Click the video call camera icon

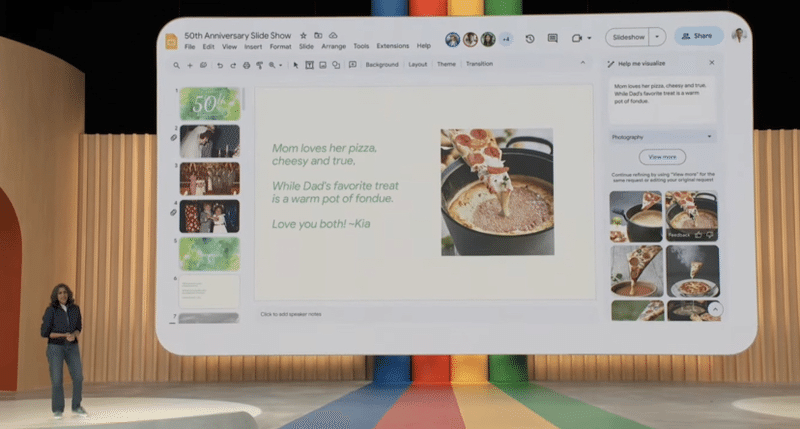tap(577, 38)
